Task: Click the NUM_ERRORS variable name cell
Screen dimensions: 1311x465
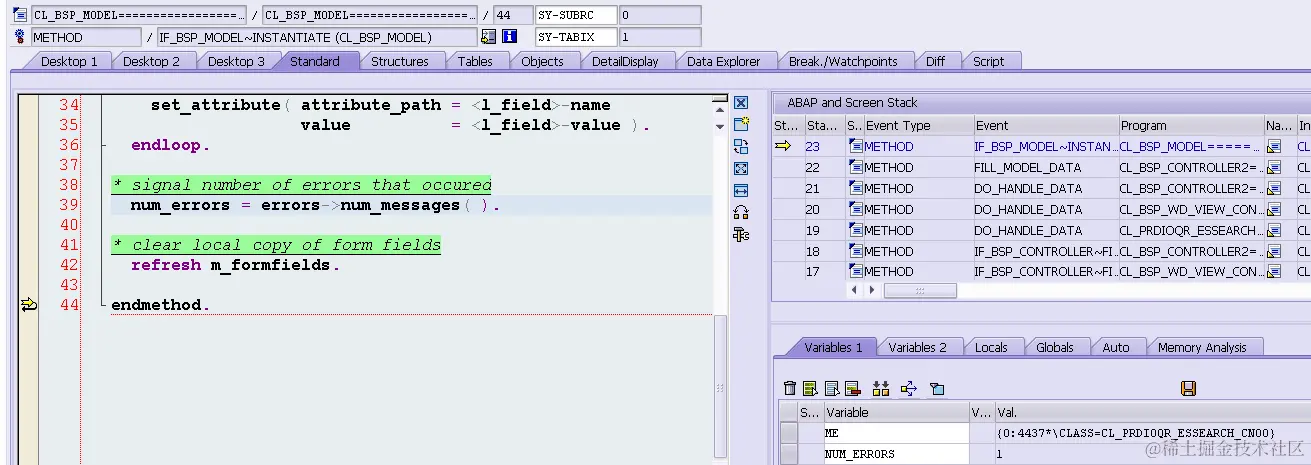Action: click(x=895, y=454)
